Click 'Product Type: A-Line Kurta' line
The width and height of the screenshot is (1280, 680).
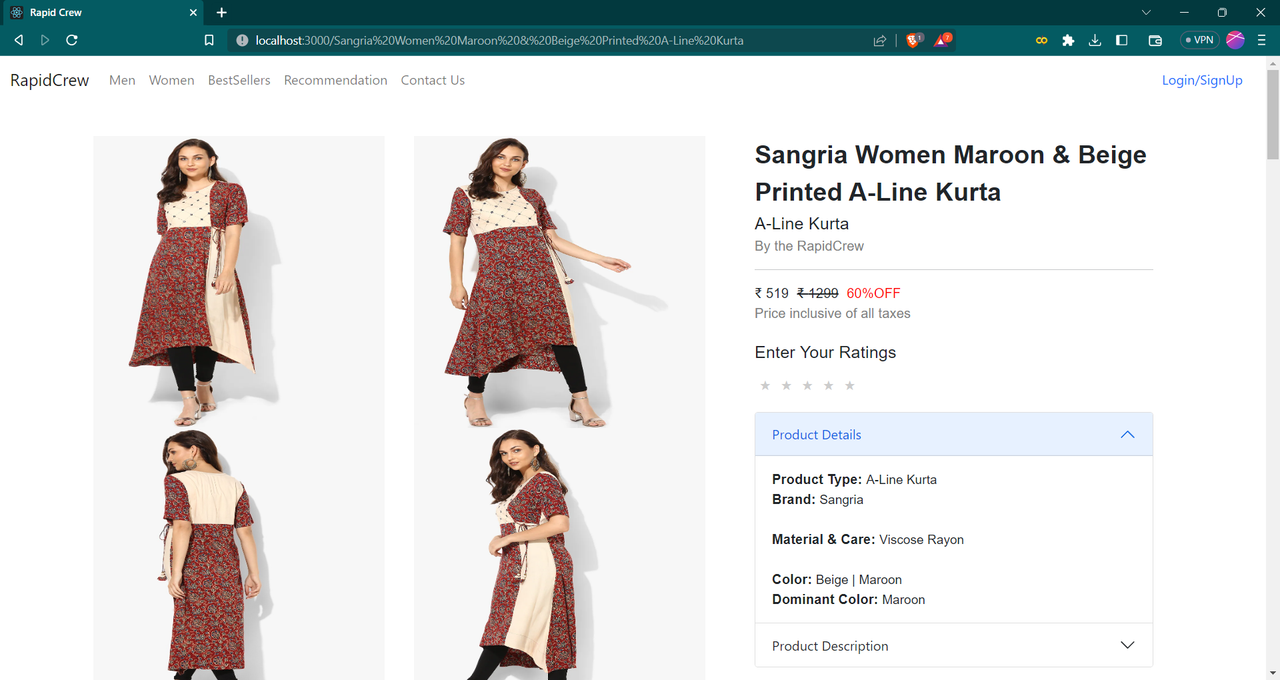[x=854, y=479]
